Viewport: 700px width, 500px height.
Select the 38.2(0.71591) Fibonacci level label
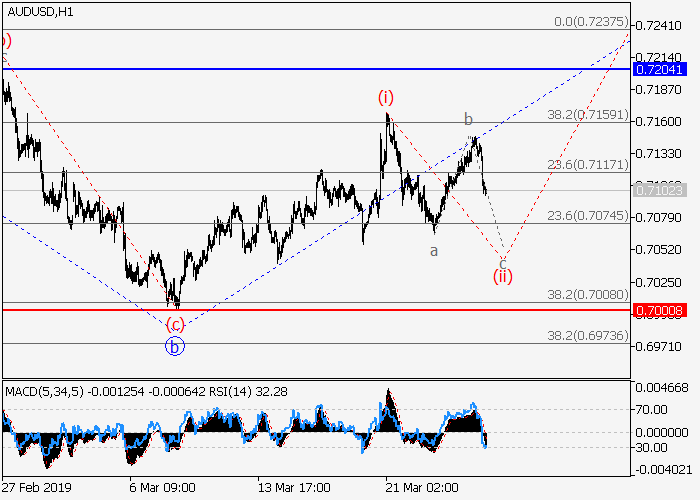(587, 115)
